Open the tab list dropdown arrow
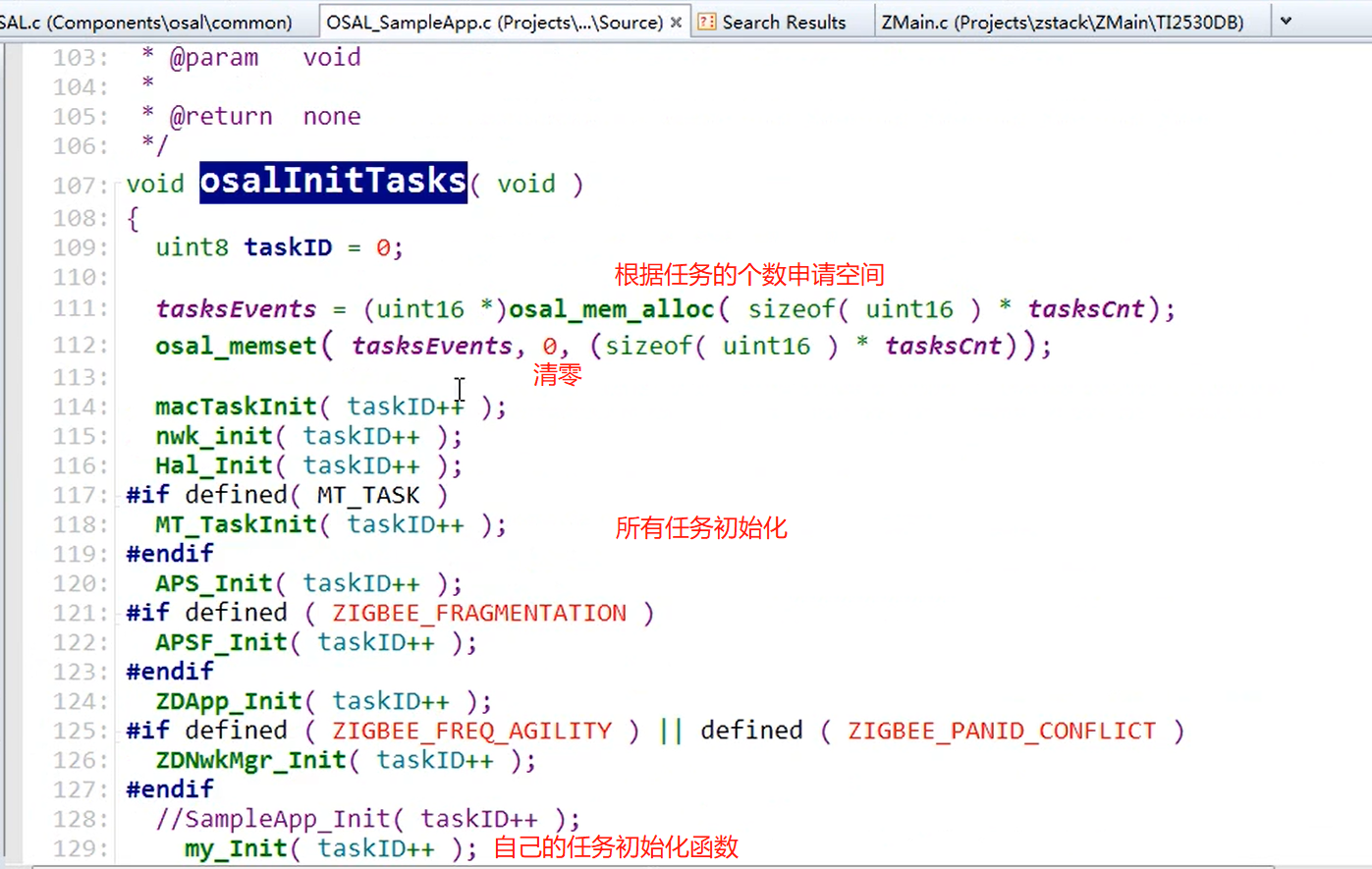Viewport: 1372px width, 869px height. click(1286, 21)
